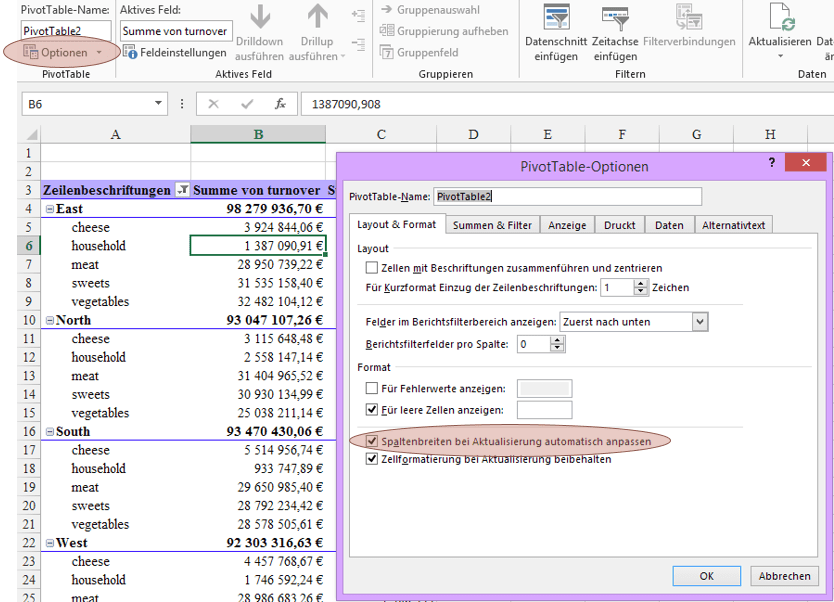Click the formula bar fx insert function icon

(x=281, y=104)
